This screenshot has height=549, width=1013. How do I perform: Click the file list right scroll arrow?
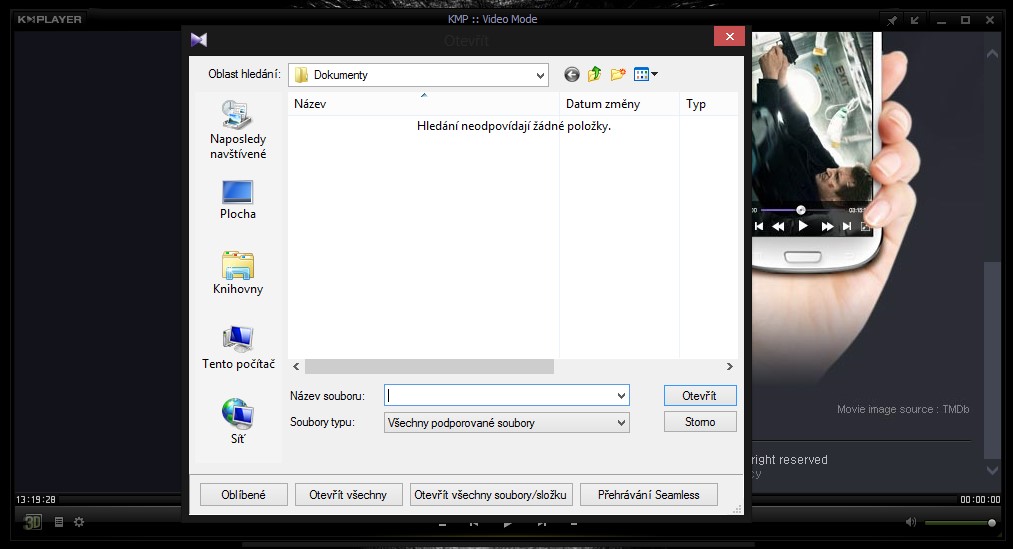[x=729, y=366]
